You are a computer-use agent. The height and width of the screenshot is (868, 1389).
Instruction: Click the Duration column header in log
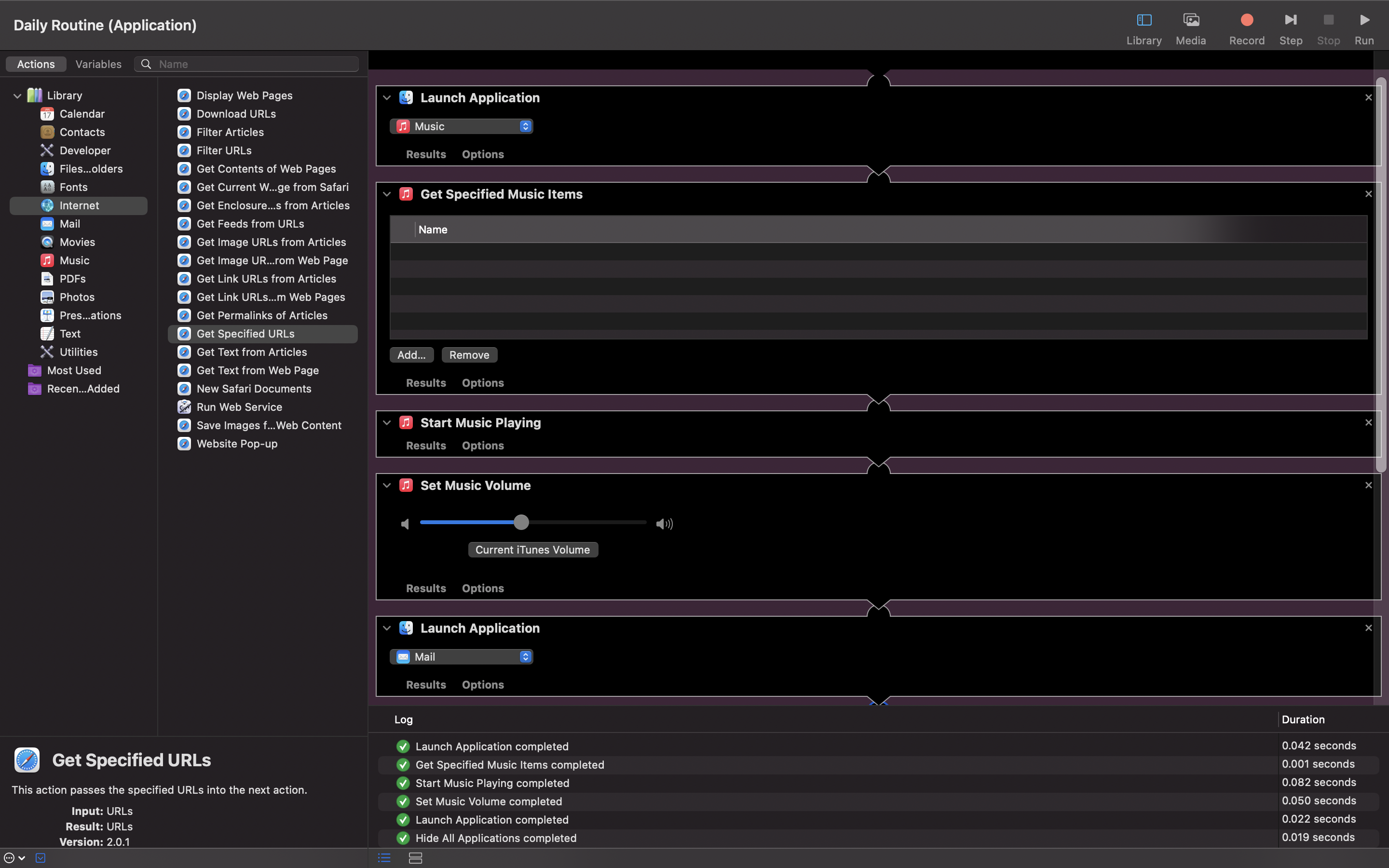1303,720
